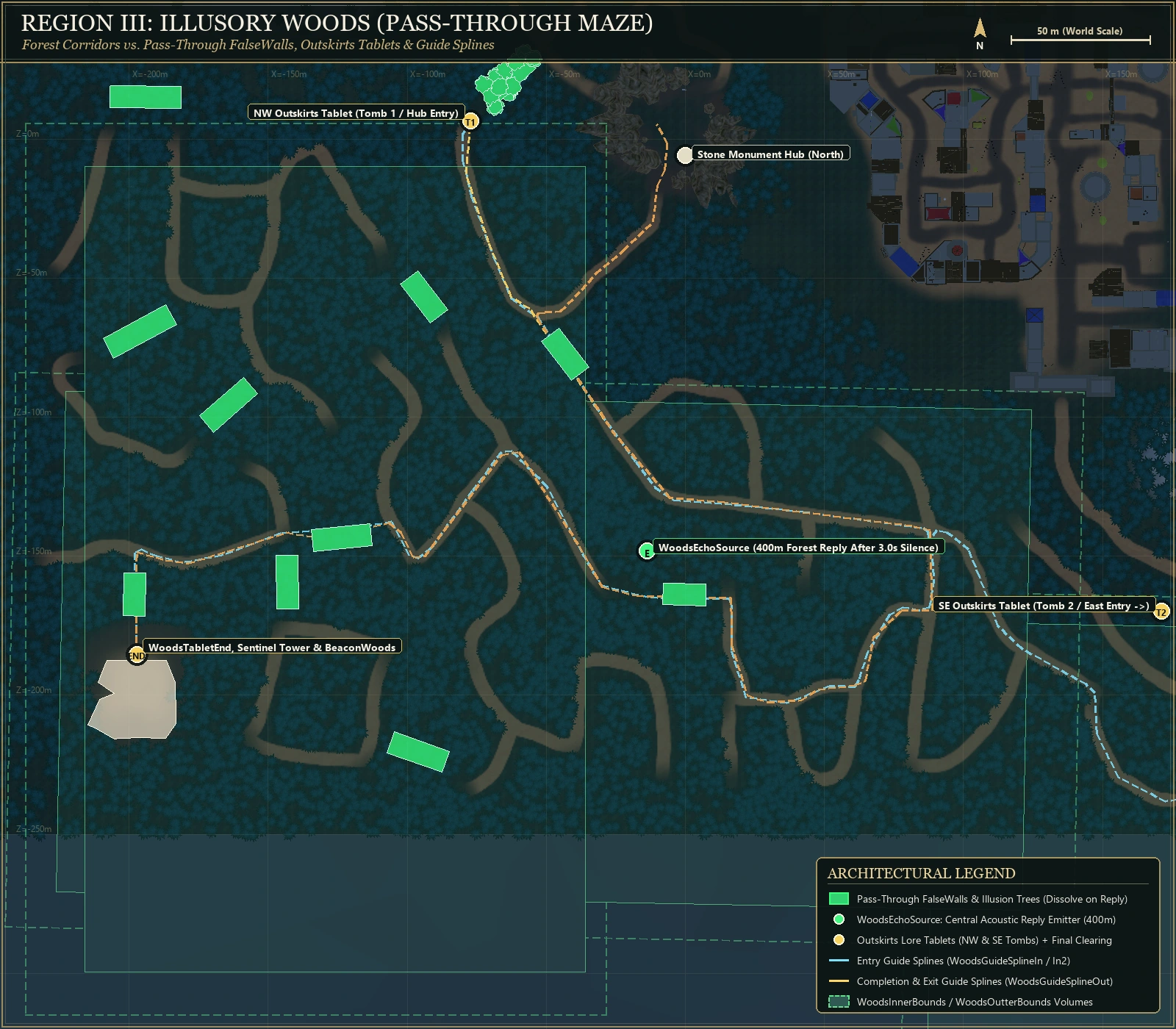1176x1029 pixels.
Task: Select the Stone Monument Hub (North) label
Action: (770, 154)
